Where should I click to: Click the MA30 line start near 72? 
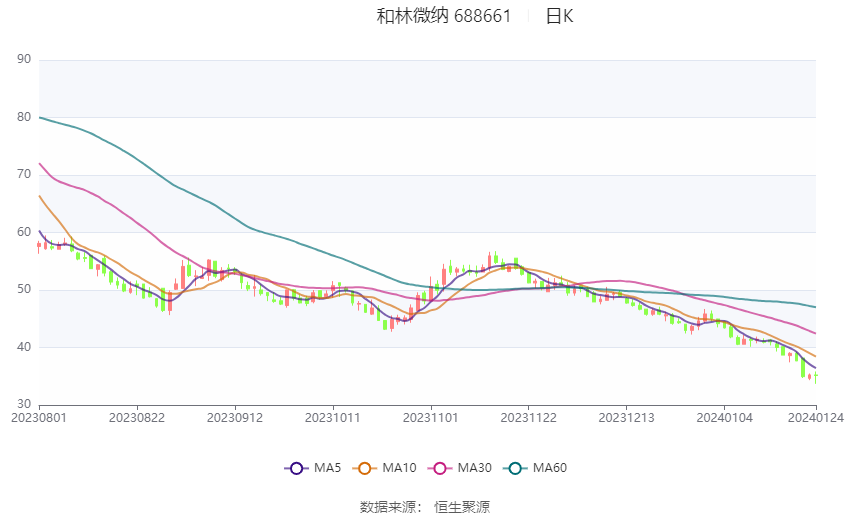click(40, 164)
